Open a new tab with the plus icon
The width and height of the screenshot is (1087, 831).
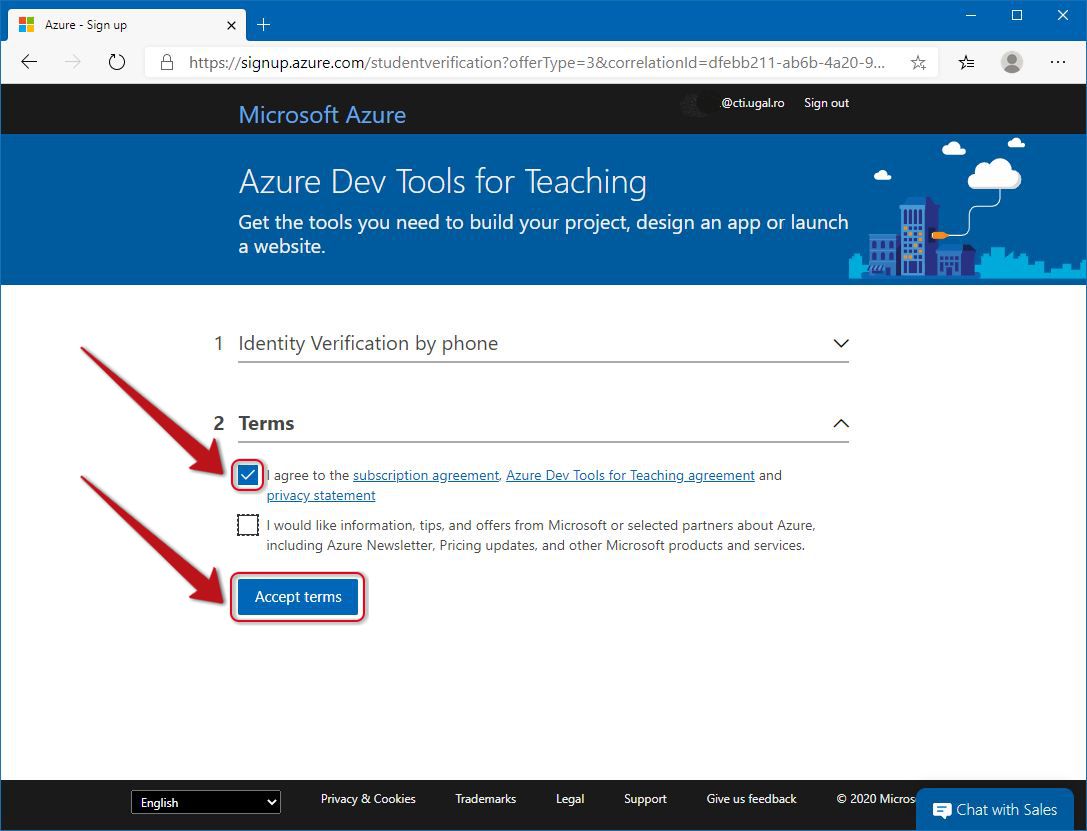pos(263,25)
